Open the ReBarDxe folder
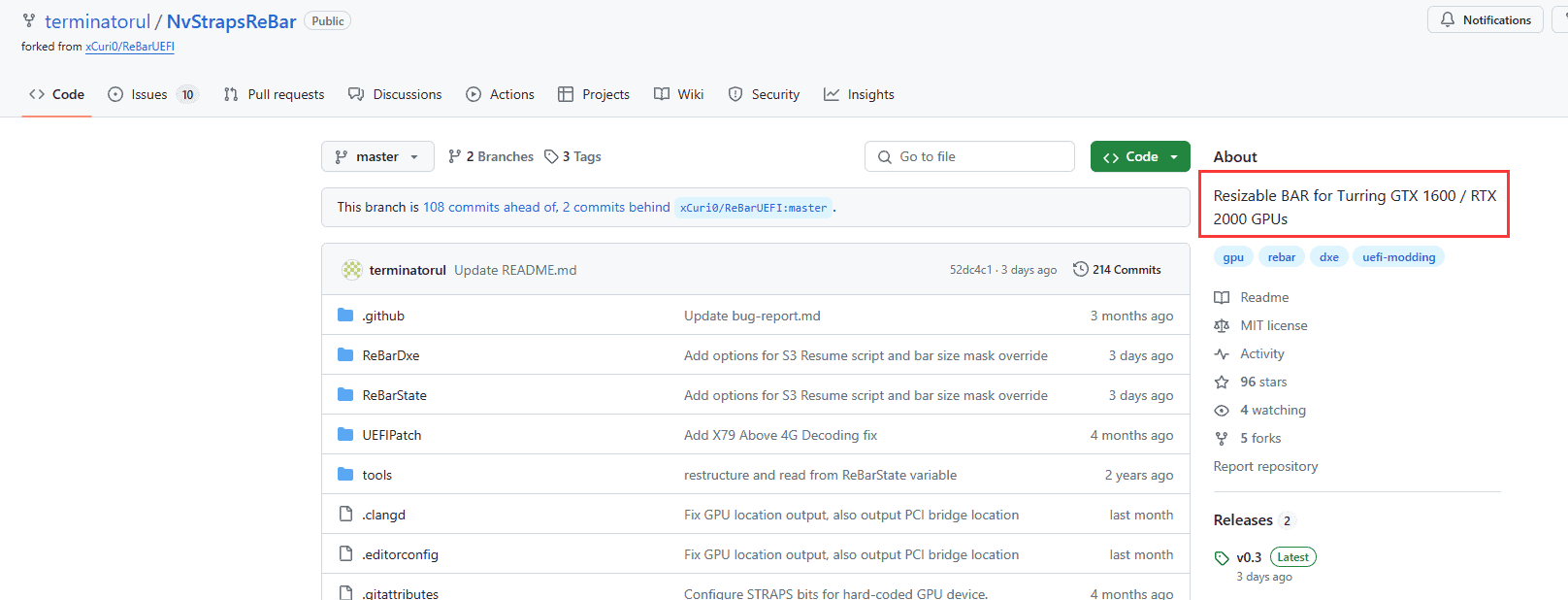This screenshot has width=1568, height=600. coord(391,355)
